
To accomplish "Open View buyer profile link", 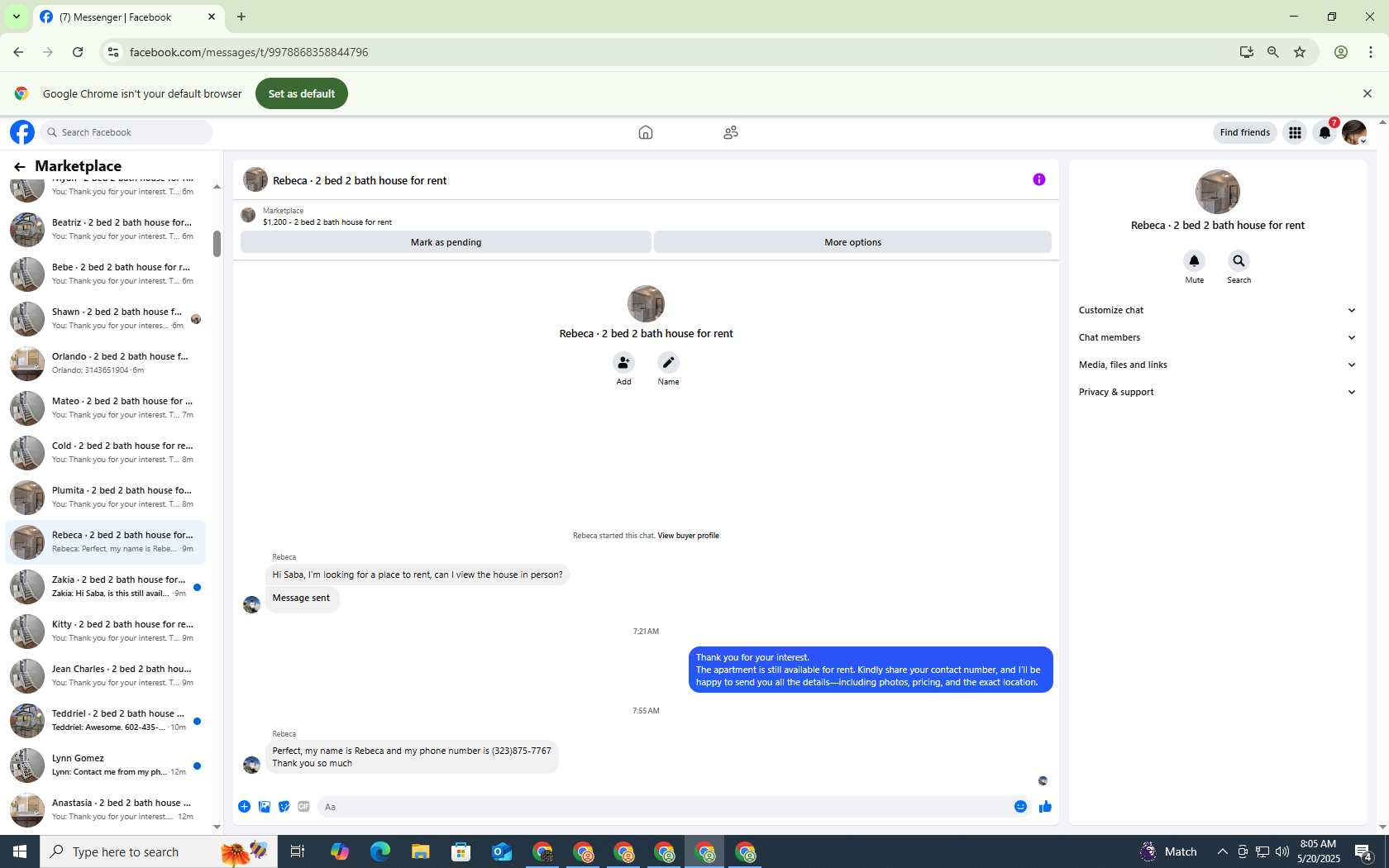I will pos(688,536).
